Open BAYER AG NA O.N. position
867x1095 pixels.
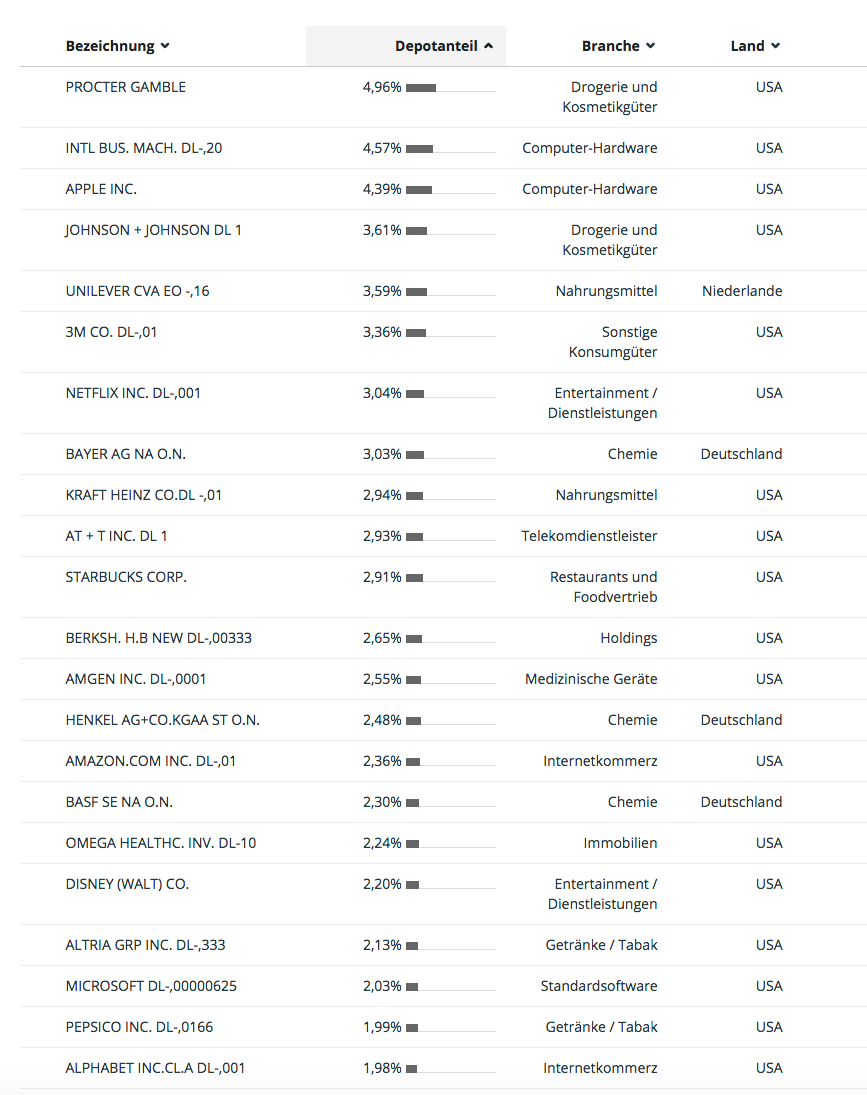[126, 454]
